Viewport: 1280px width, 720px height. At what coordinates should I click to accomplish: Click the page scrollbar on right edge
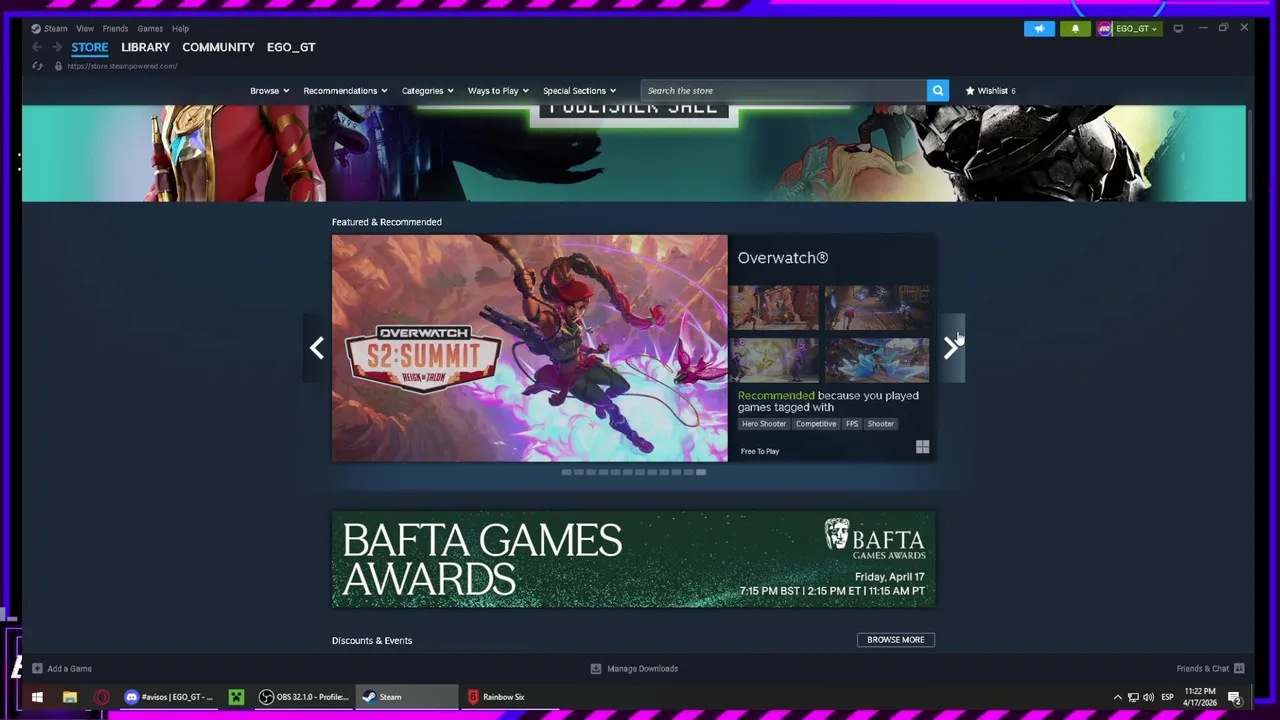click(1249, 155)
